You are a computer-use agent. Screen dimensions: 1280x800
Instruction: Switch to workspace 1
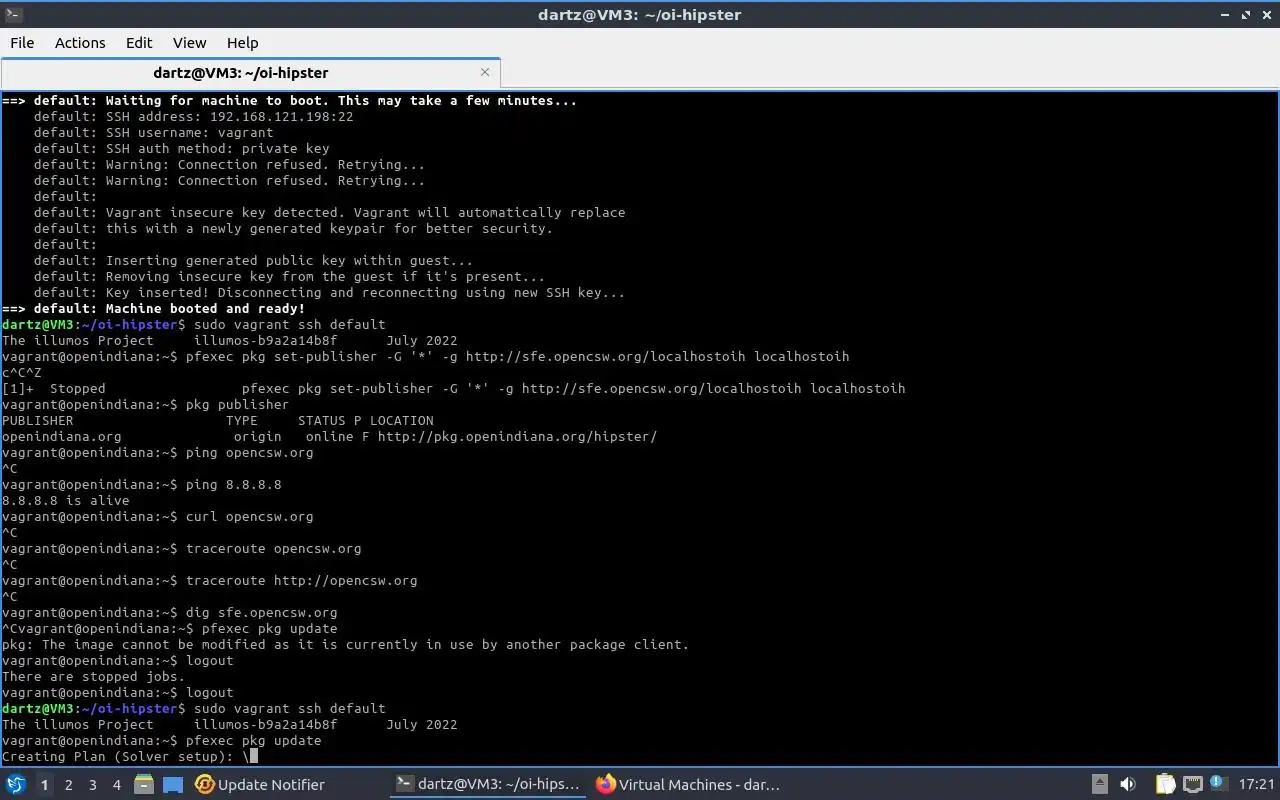click(x=44, y=785)
